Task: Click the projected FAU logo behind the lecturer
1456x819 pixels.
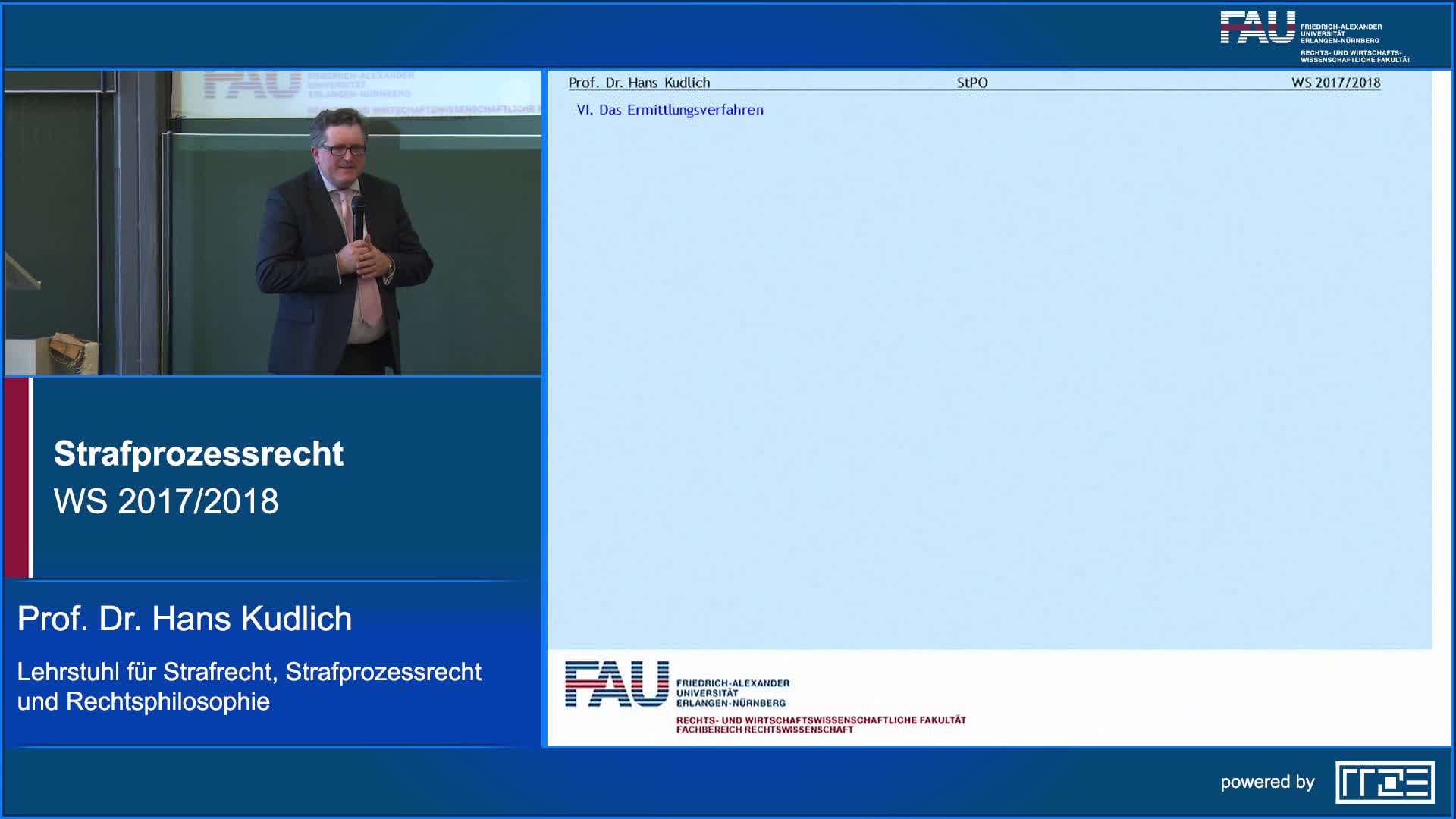Action: point(252,85)
